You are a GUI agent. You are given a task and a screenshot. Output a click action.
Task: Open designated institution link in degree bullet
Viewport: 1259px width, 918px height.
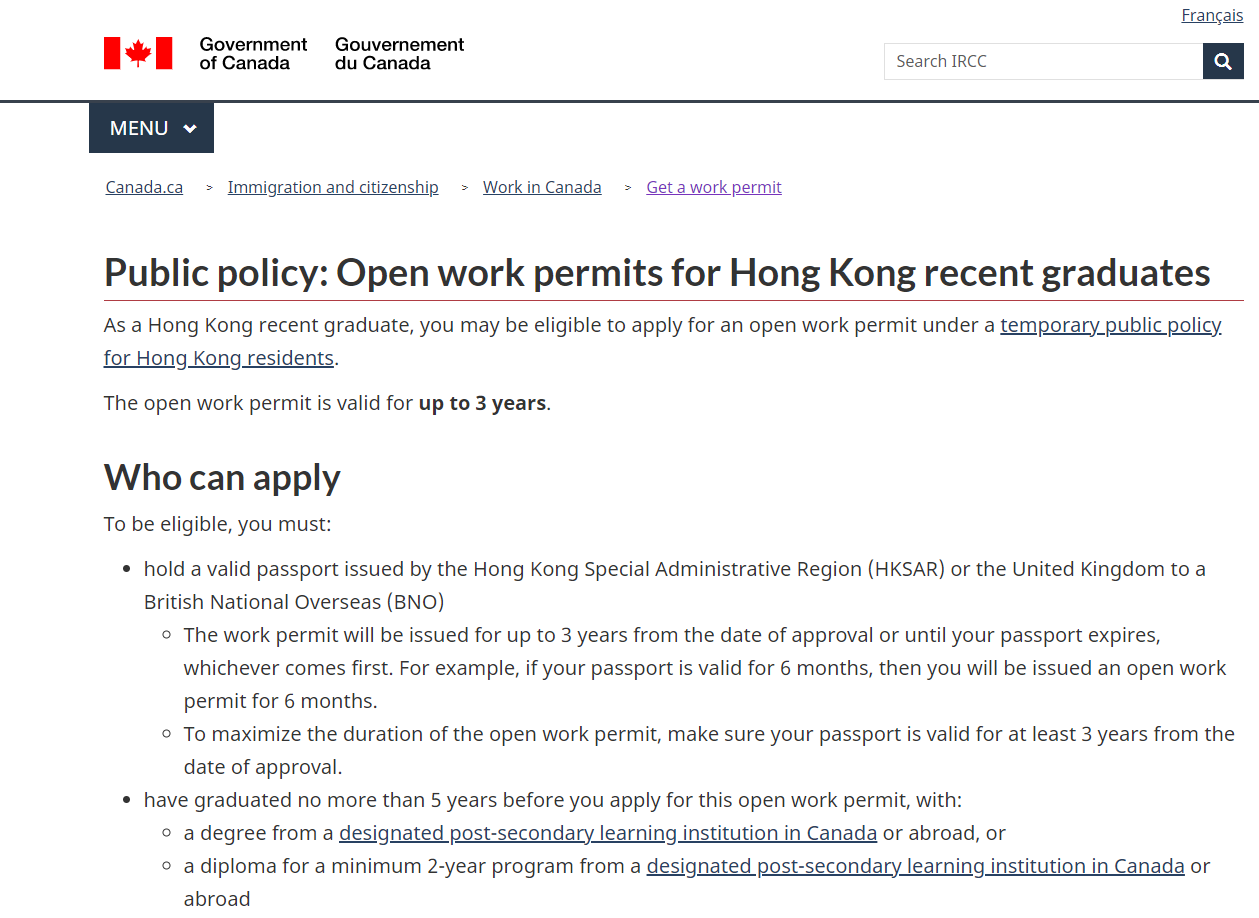[608, 833]
